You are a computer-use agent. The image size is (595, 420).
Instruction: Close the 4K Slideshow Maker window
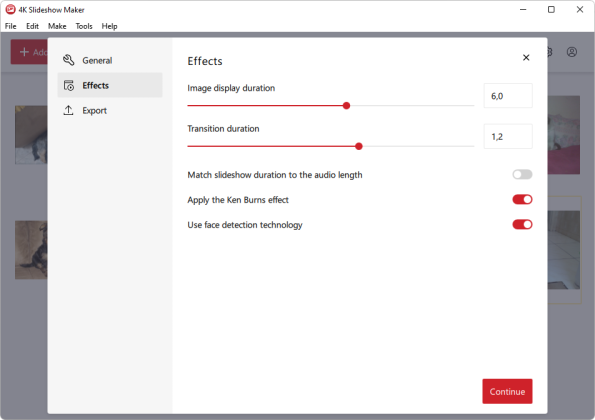580,9
